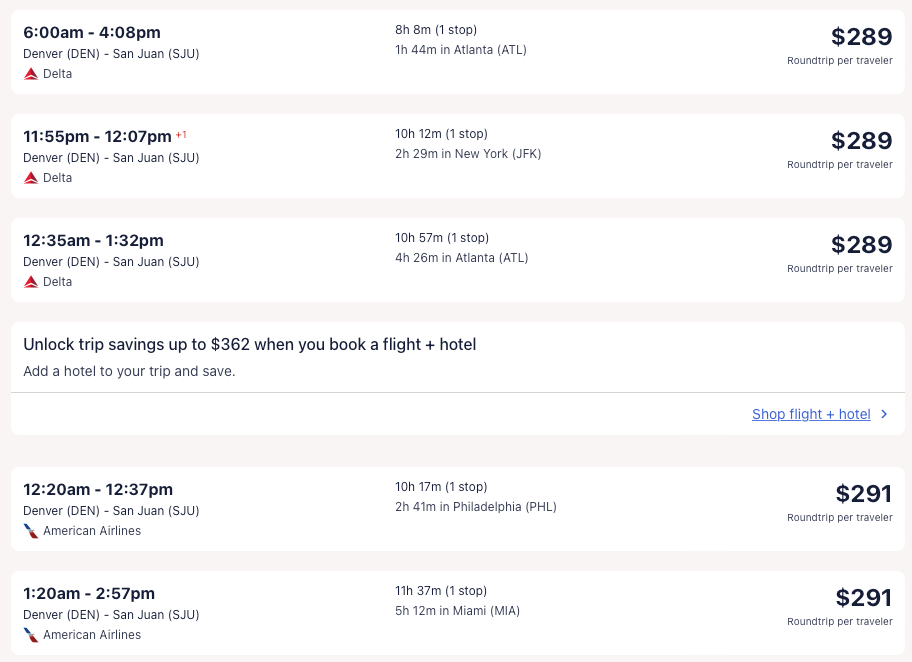
Task: Select the 11:55pm - 12:07pm Delta flight
Action: (x=97, y=137)
